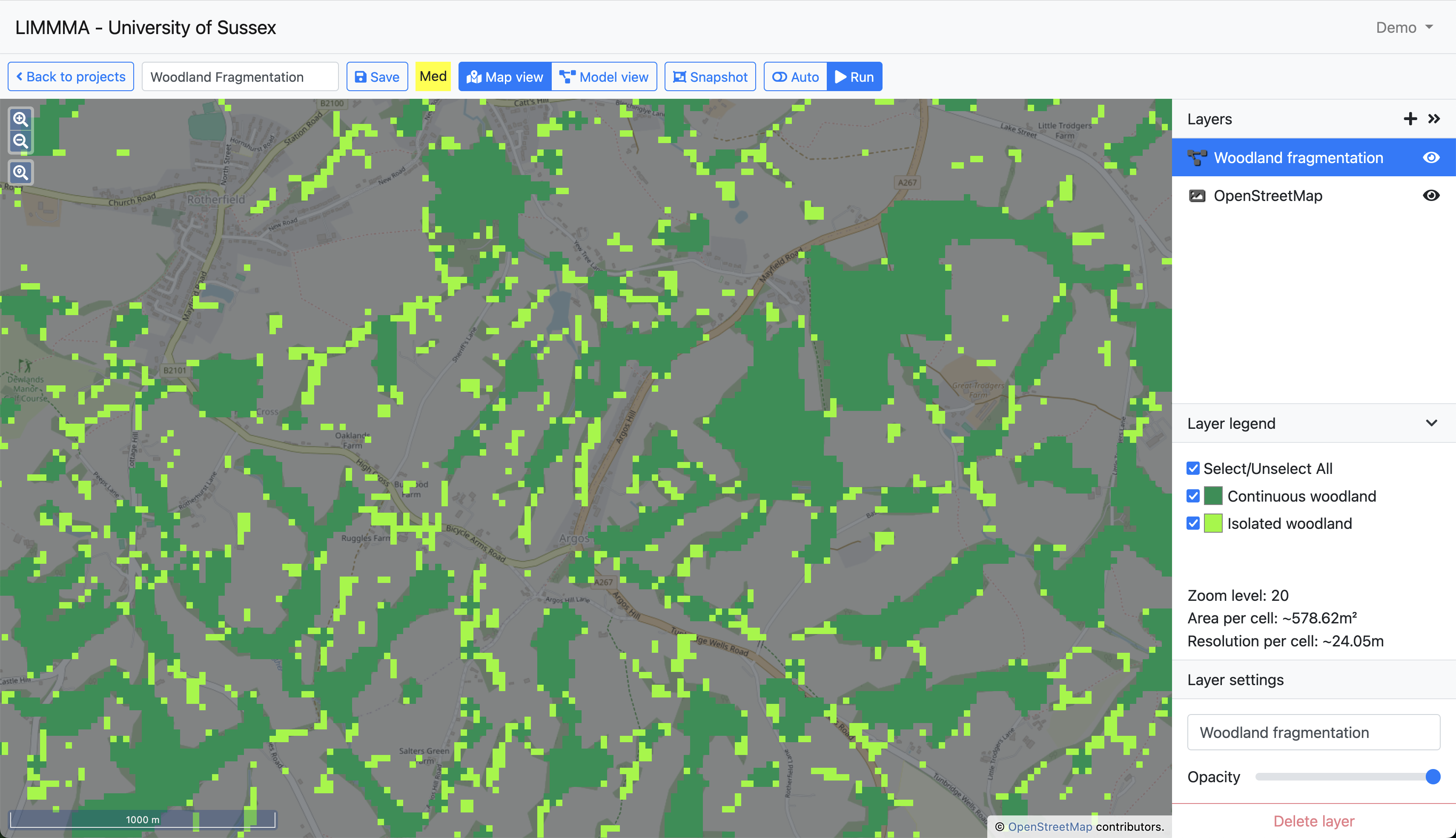This screenshot has height=838, width=1456.
Task: Toggle the Select/Unselect All checkbox
Action: [x=1192, y=468]
